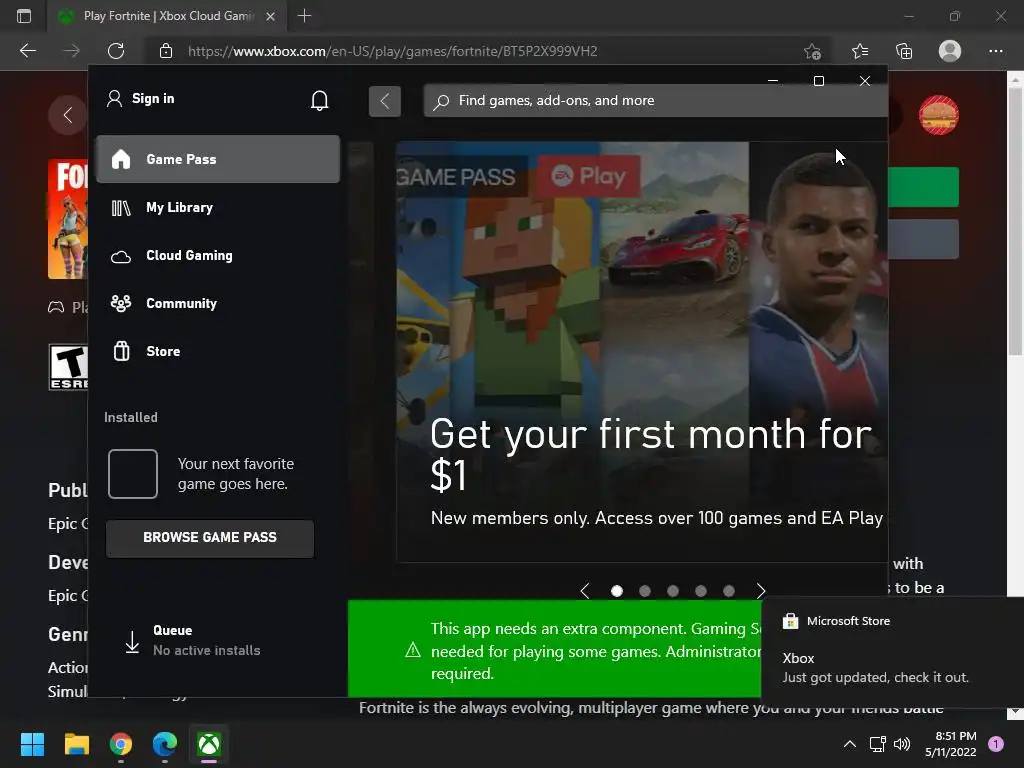Open Cloud Gaming in the sidebar
Viewport: 1024px width, 768px height.
tap(217, 255)
